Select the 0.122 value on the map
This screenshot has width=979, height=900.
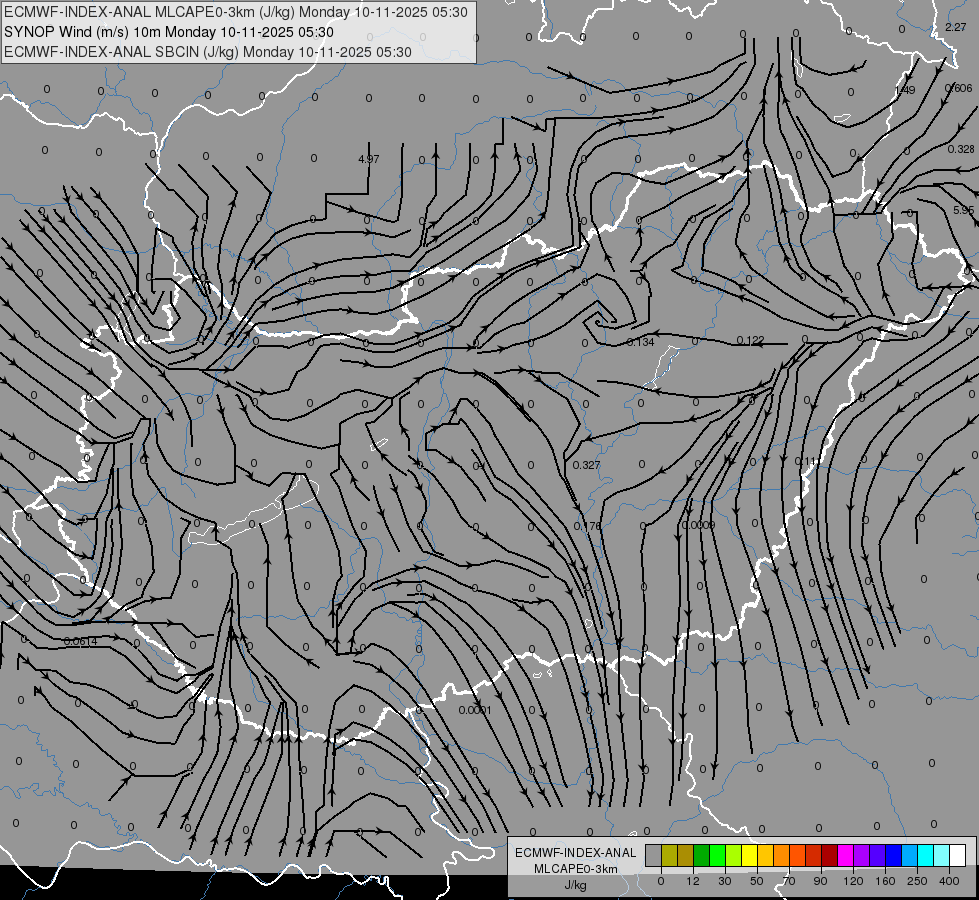pyautogui.click(x=750, y=340)
